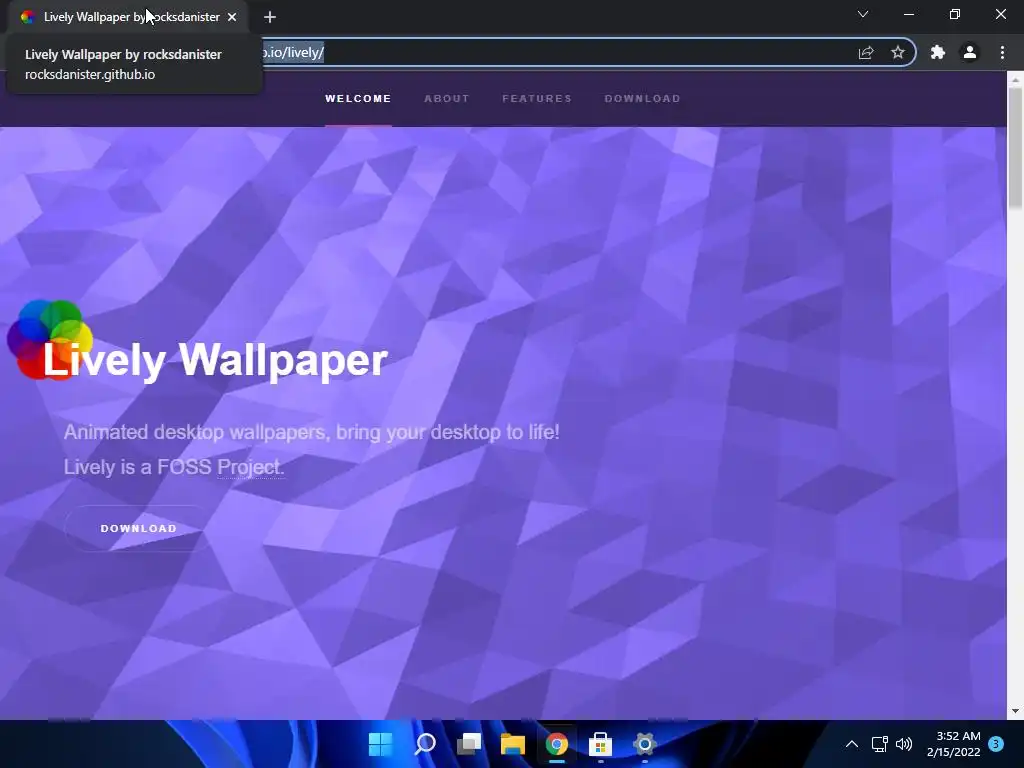The width and height of the screenshot is (1024, 768).
Task: Click the DOWNLOAD button under description
Action: pos(138,528)
